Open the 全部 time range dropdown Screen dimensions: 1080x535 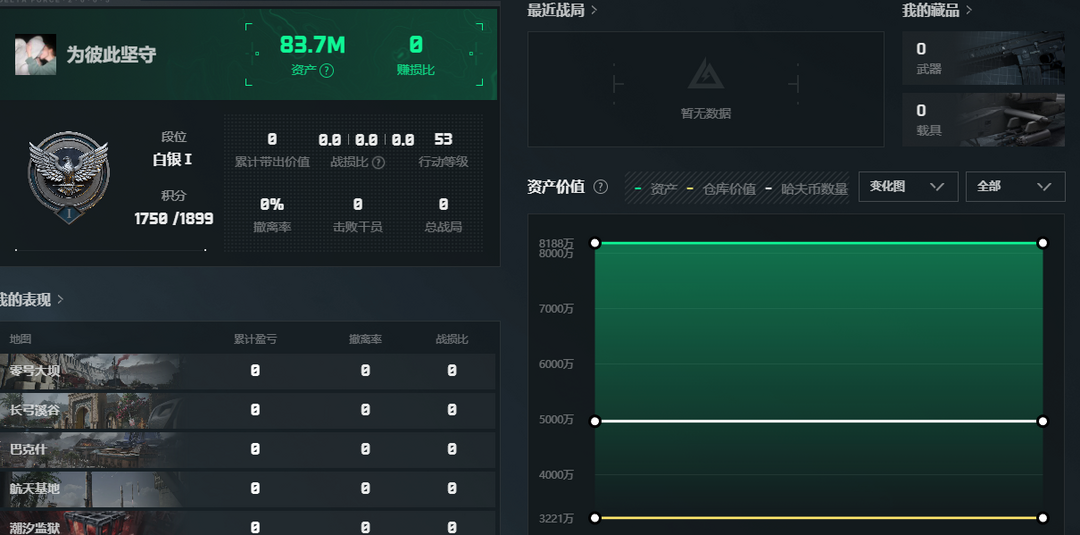point(1014,187)
